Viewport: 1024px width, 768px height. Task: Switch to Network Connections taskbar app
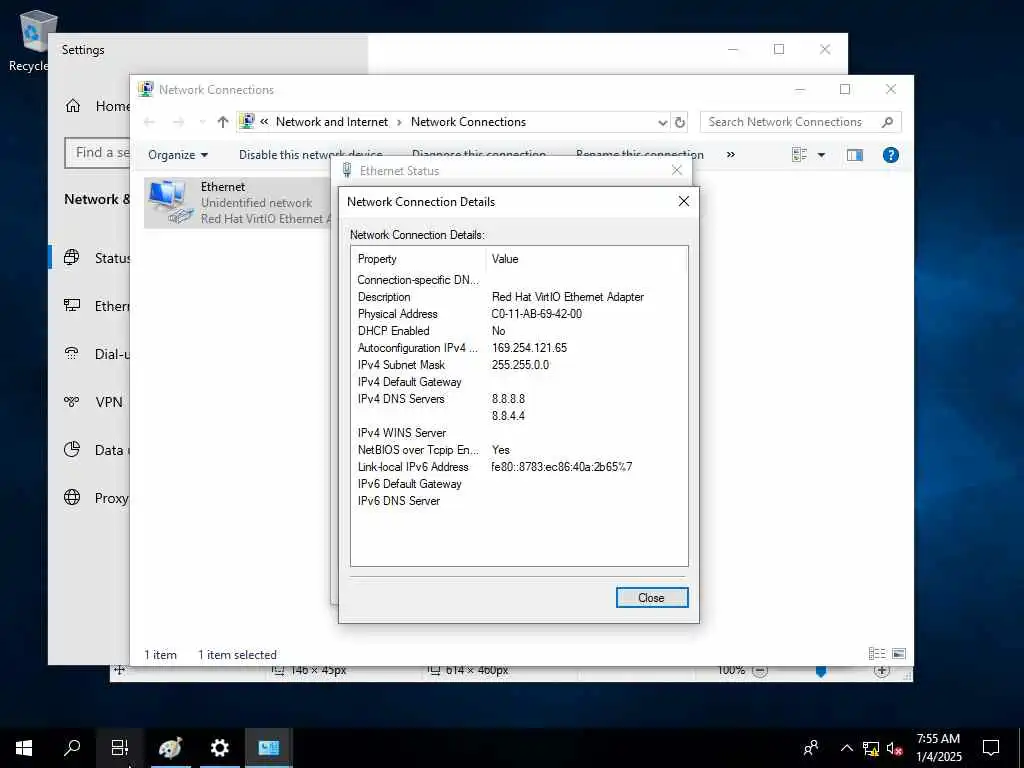[x=268, y=748]
